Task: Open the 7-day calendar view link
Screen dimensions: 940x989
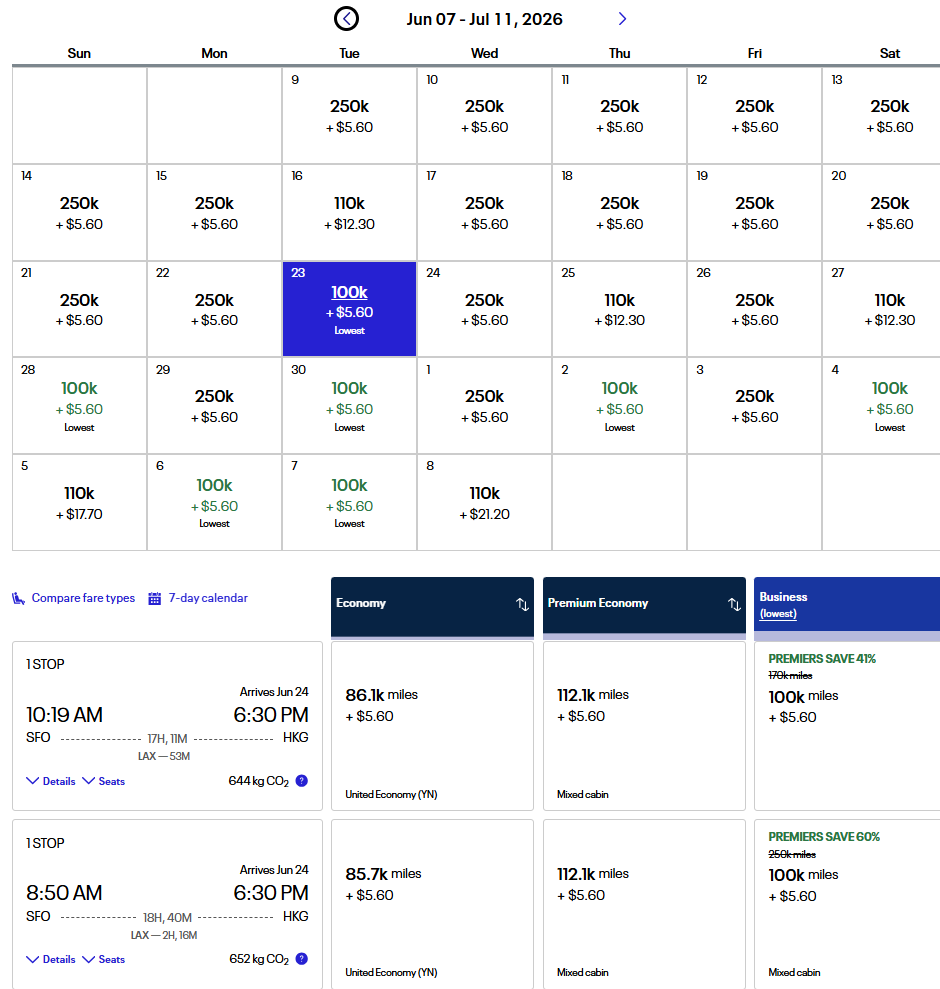Action: (x=208, y=598)
